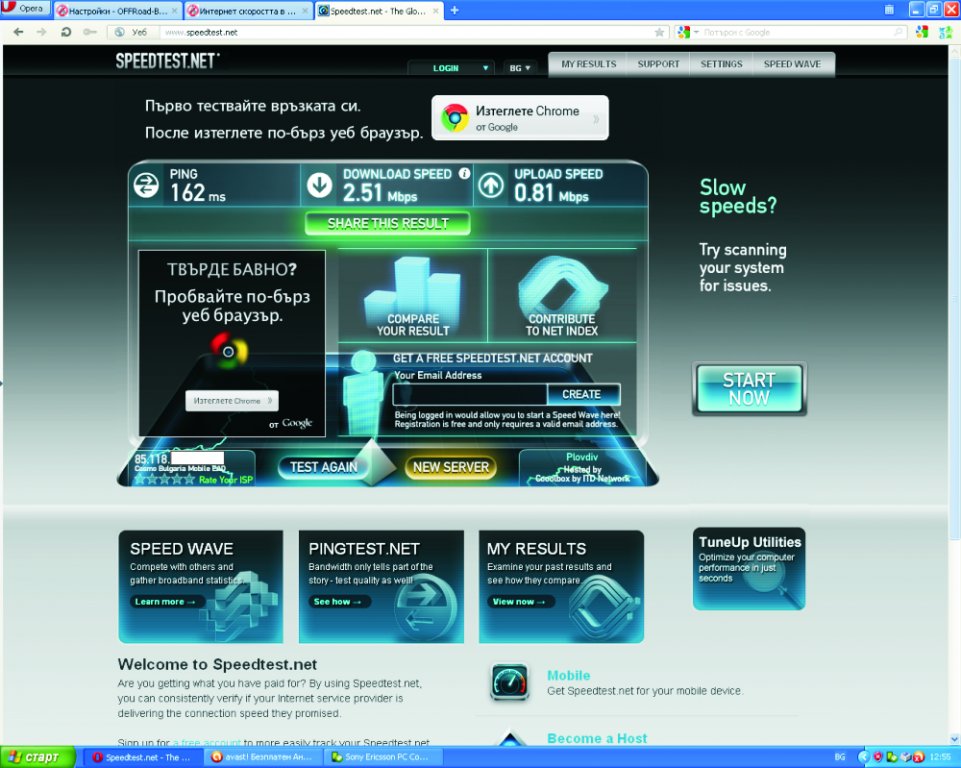This screenshot has height=768, width=961.
Task: Click the Mobile speedometer gauge icon
Action: click(509, 682)
